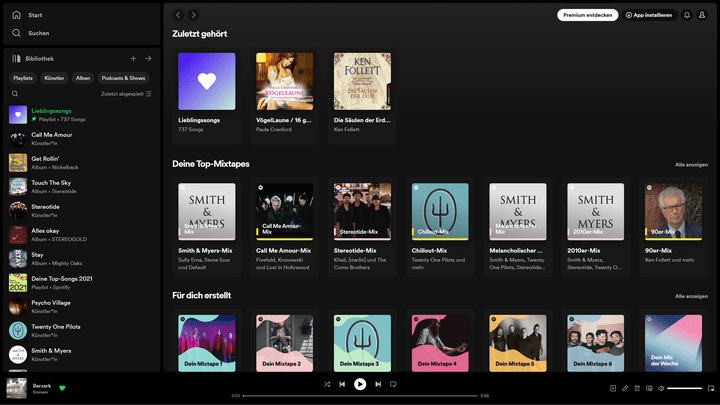
Task: Unlike Berzerk with green heart
Action: pyautogui.click(x=62, y=387)
